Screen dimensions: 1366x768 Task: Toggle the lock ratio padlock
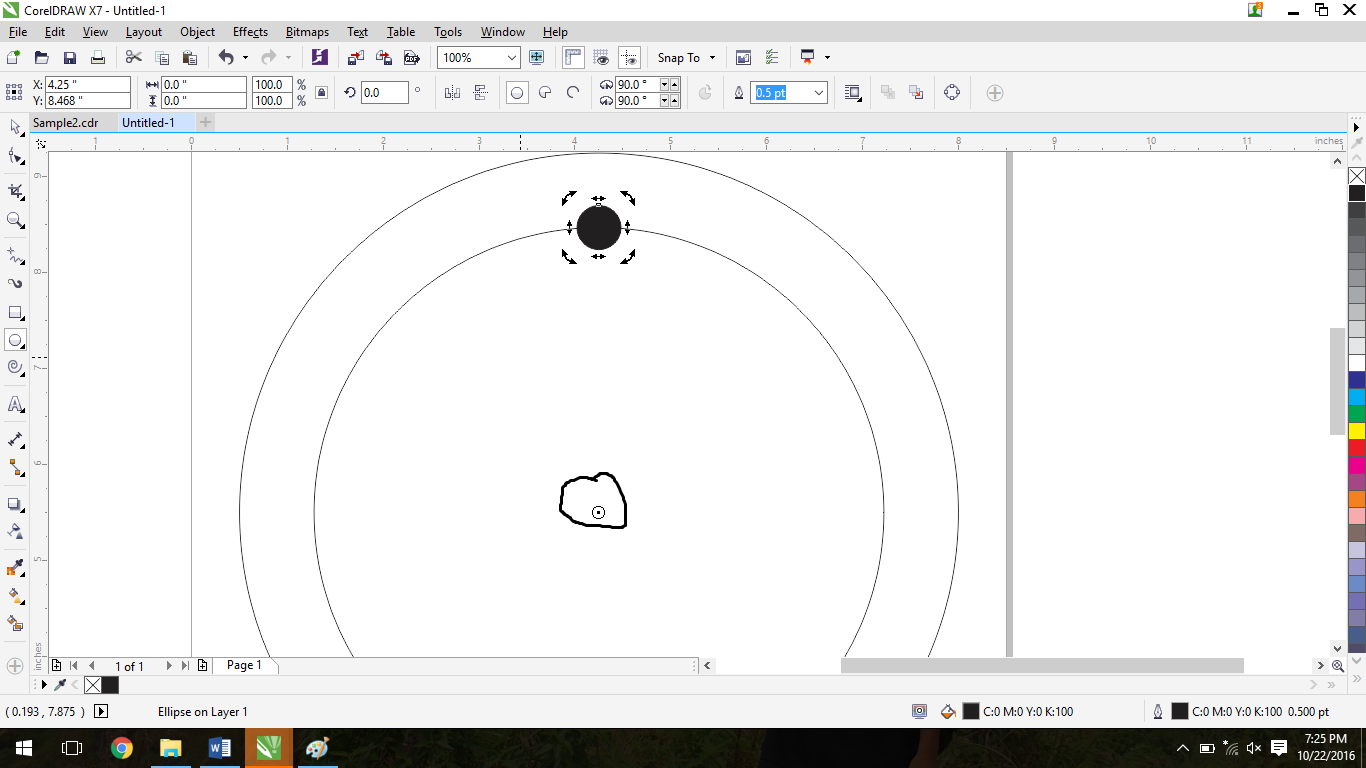[x=321, y=93]
